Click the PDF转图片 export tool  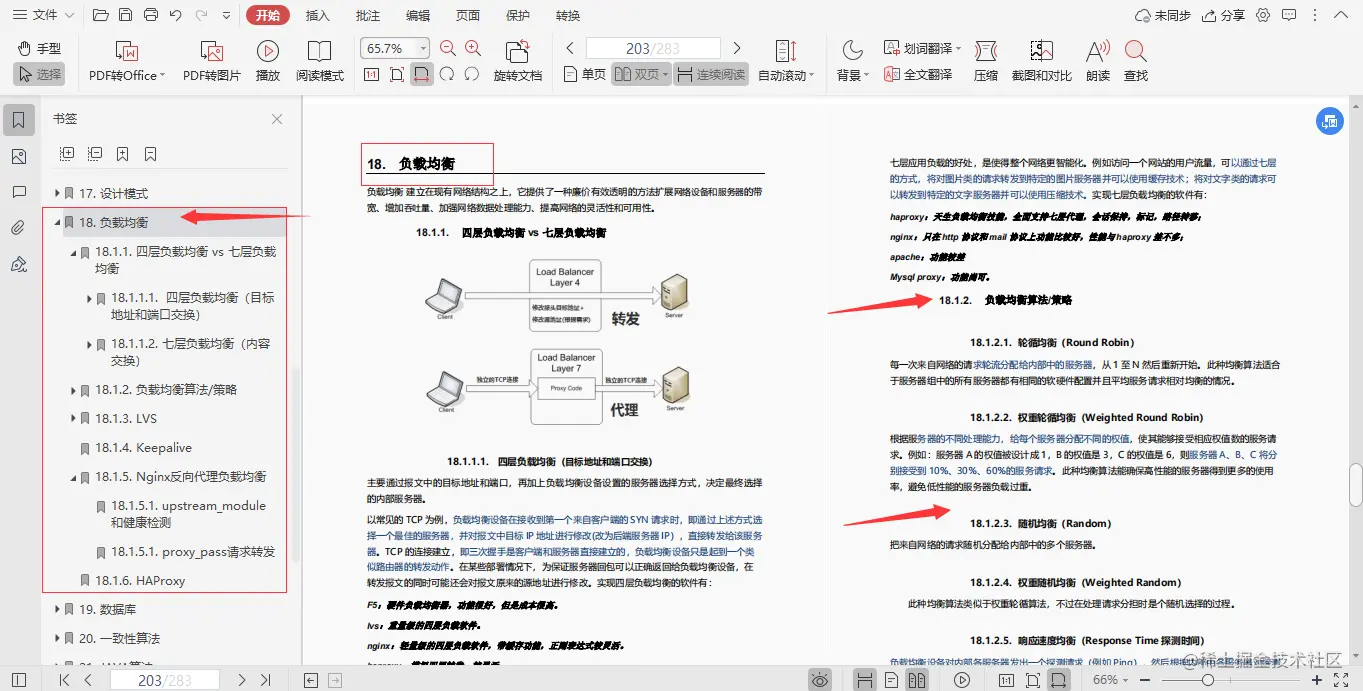click(211, 58)
